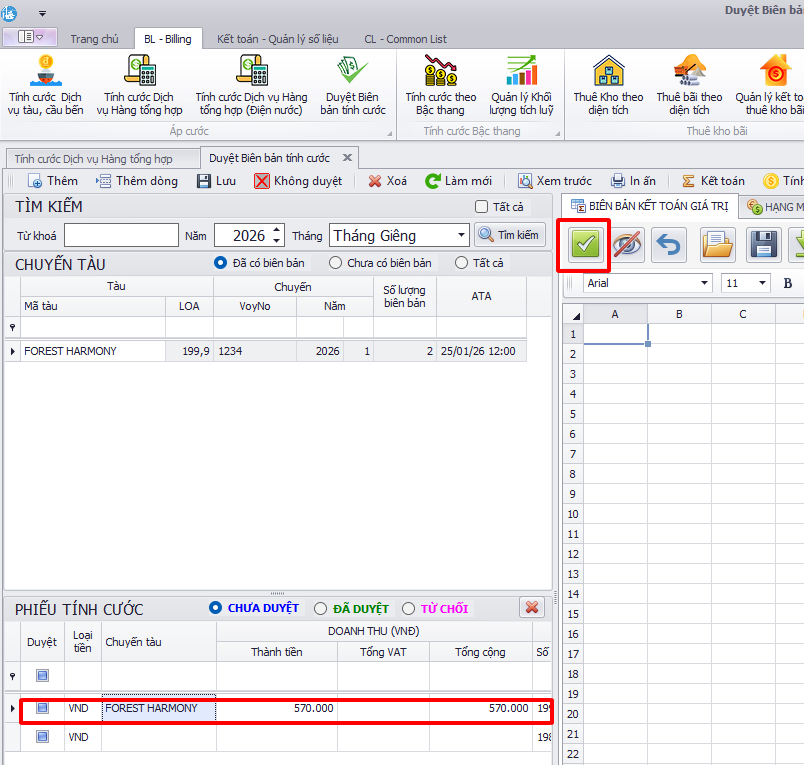Click the open folder icon in spreadsheet toolbar
The image size is (804, 765).
717,246
